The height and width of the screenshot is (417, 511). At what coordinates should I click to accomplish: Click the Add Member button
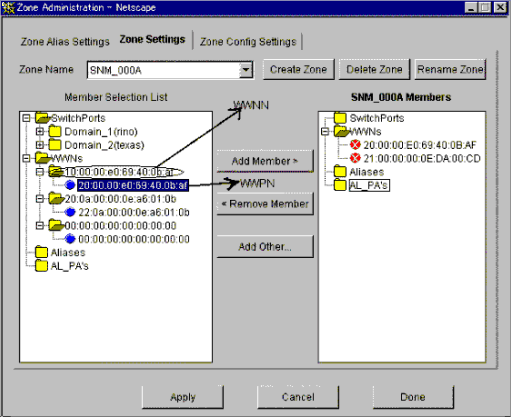click(265, 161)
